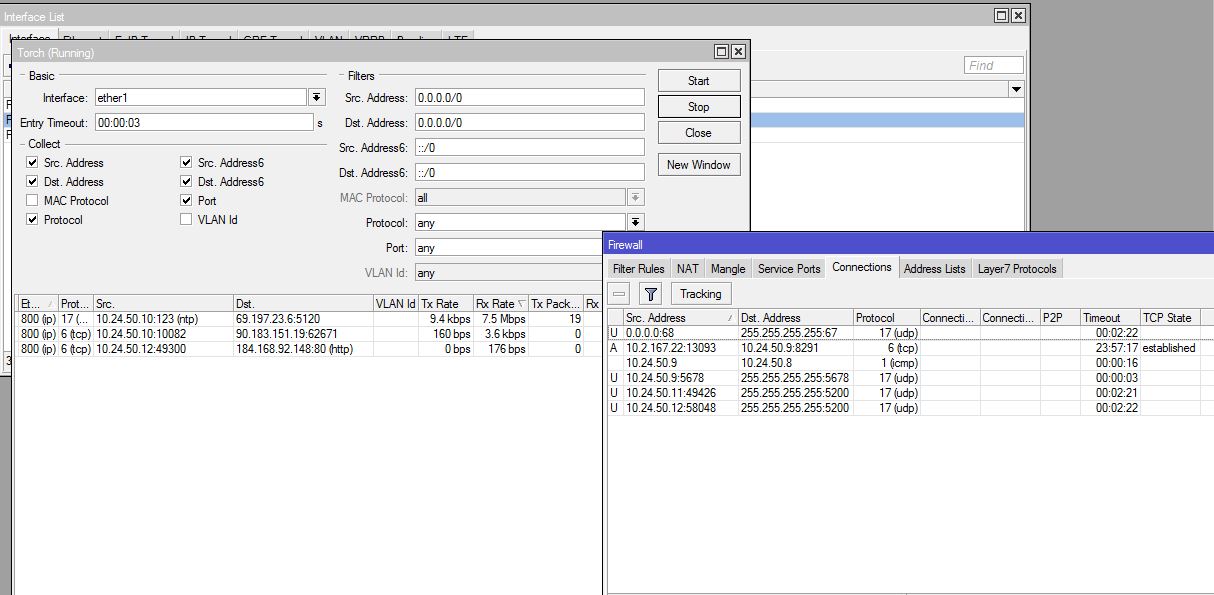Select the Connections tab

861,267
